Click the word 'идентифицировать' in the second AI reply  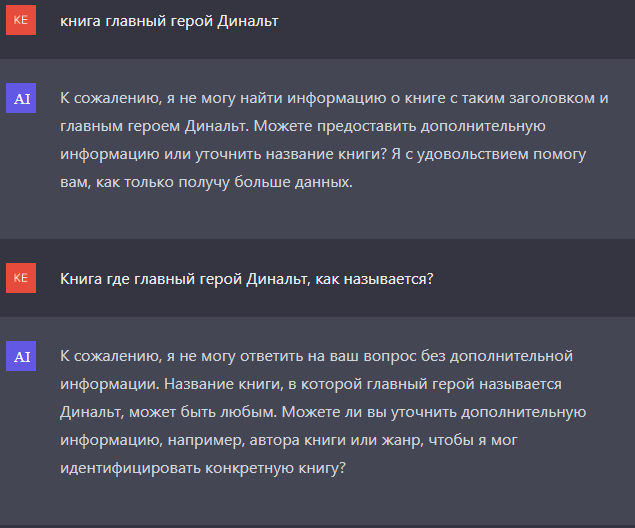tap(124, 467)
